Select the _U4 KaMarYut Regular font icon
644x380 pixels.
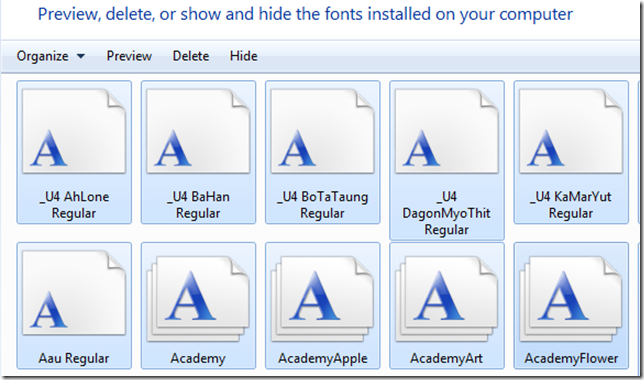571,131
